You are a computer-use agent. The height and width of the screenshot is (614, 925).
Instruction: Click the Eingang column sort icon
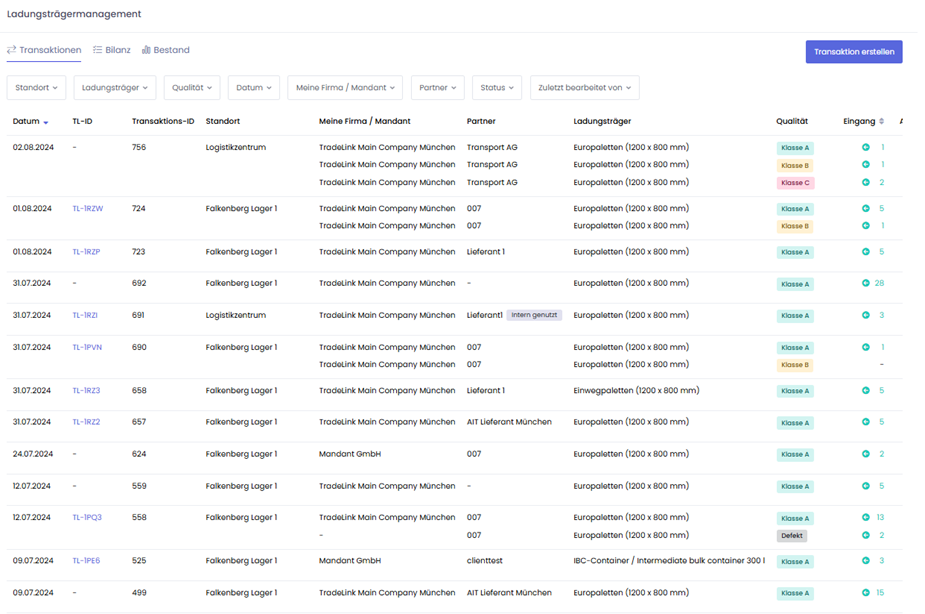(881, 122)
